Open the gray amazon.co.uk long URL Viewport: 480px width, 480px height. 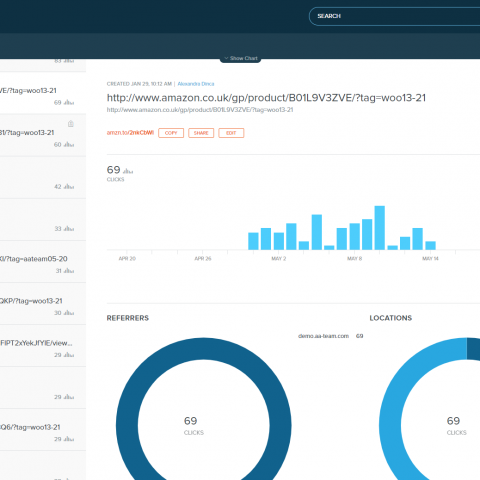pyautogui.click(x=200, y=110)
